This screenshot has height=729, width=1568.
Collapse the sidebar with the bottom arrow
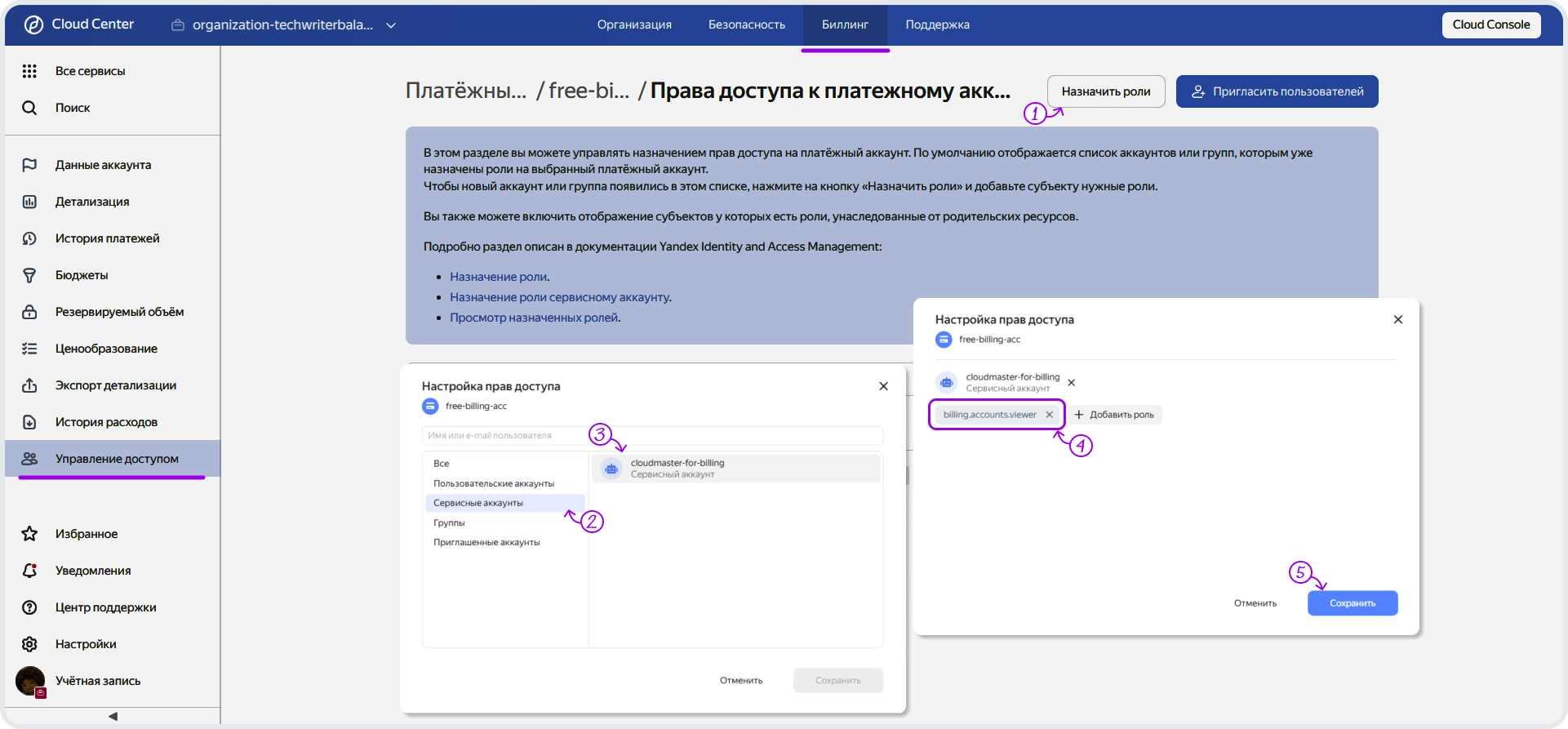tap(113, 716)
